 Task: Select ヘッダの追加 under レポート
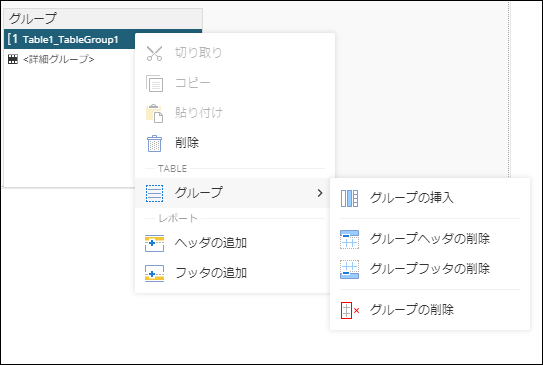(x=233, y=243)
